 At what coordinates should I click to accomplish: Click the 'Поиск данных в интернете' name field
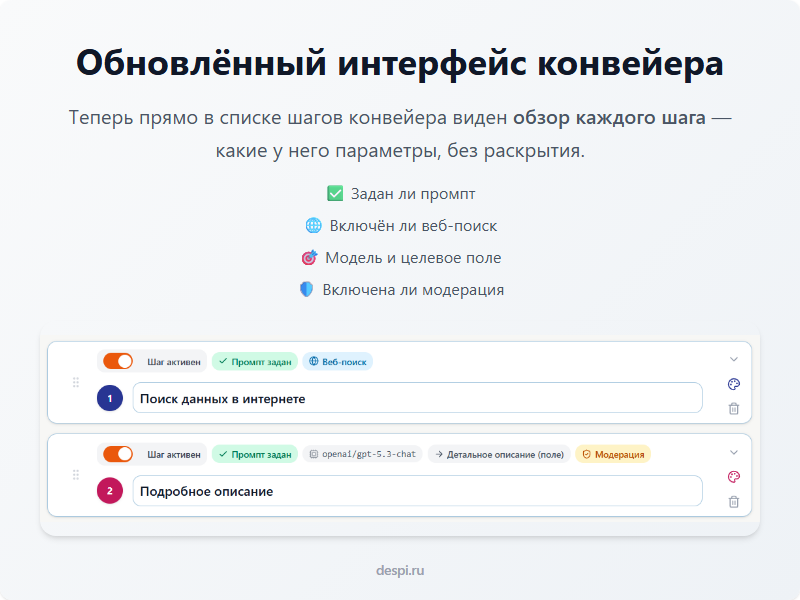pos(417,398)
